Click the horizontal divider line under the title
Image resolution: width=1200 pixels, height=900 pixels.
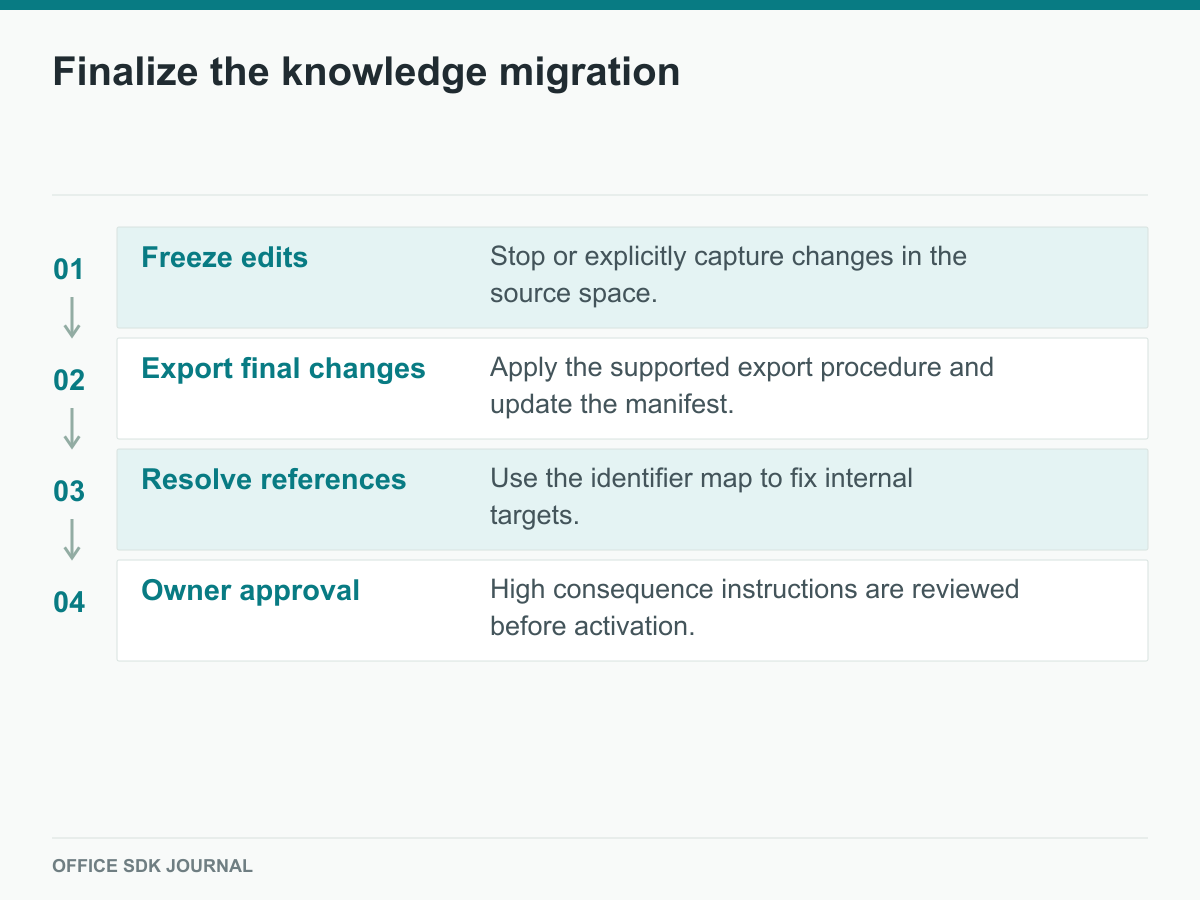point(600,195)
